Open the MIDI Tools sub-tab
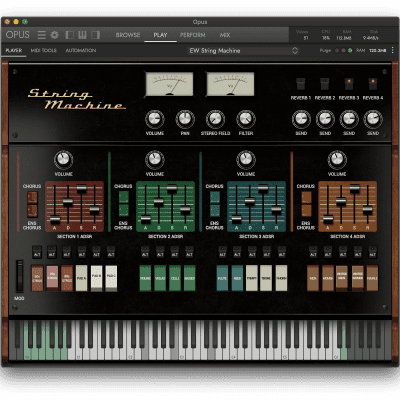Image resolution: width=400 pixels, height=400 pixels. pyautogui.click(x=44, y=50)
